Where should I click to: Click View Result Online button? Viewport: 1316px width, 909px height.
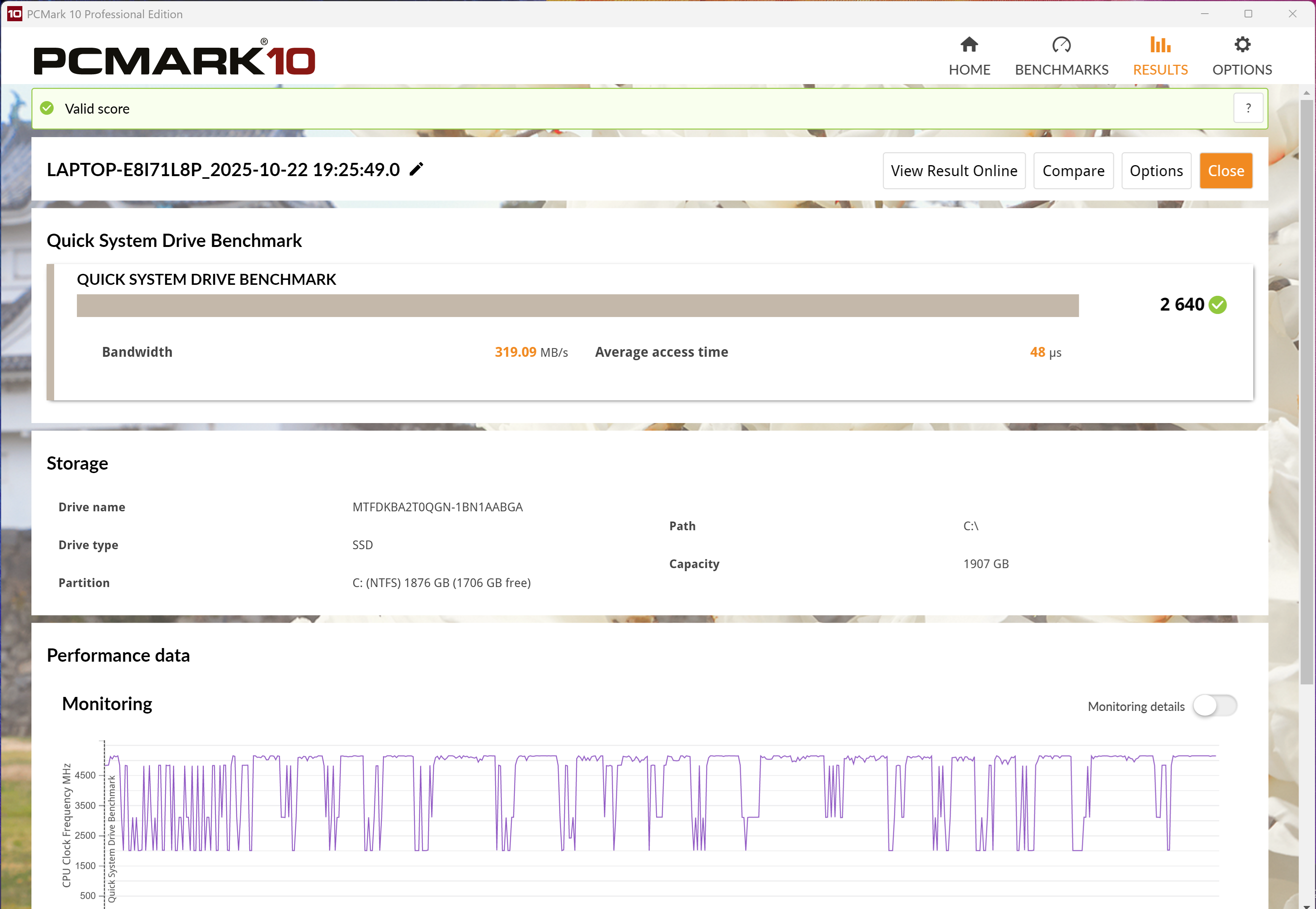(954, 171)
